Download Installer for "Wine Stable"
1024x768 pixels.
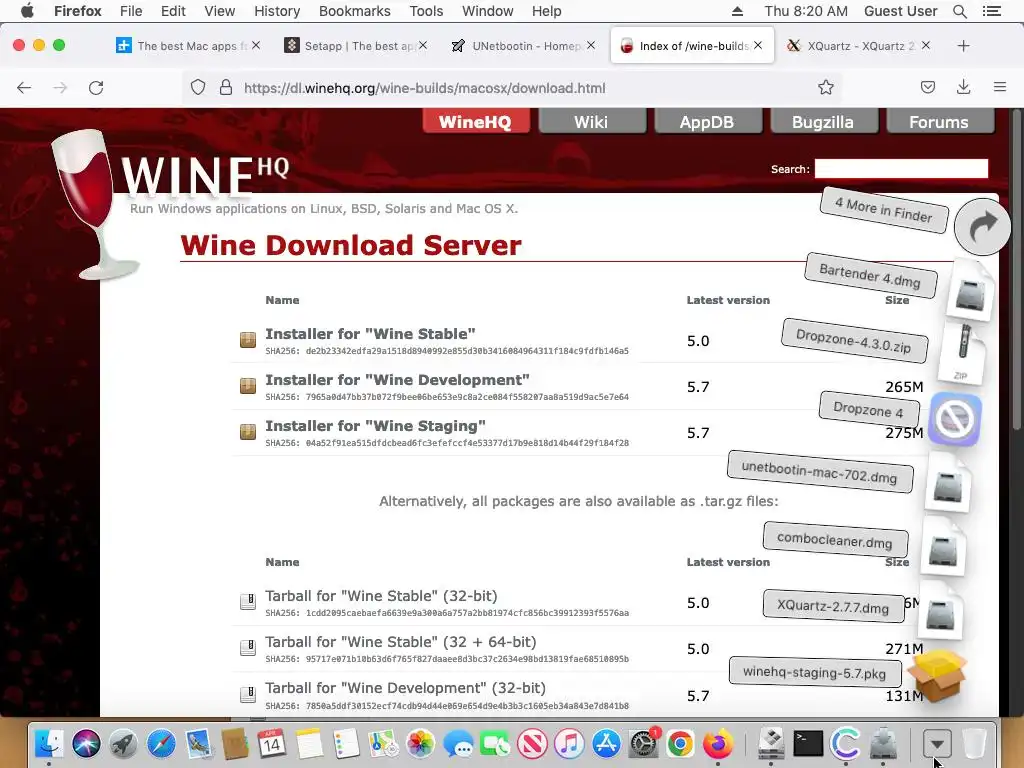click(x=370, y=334)
